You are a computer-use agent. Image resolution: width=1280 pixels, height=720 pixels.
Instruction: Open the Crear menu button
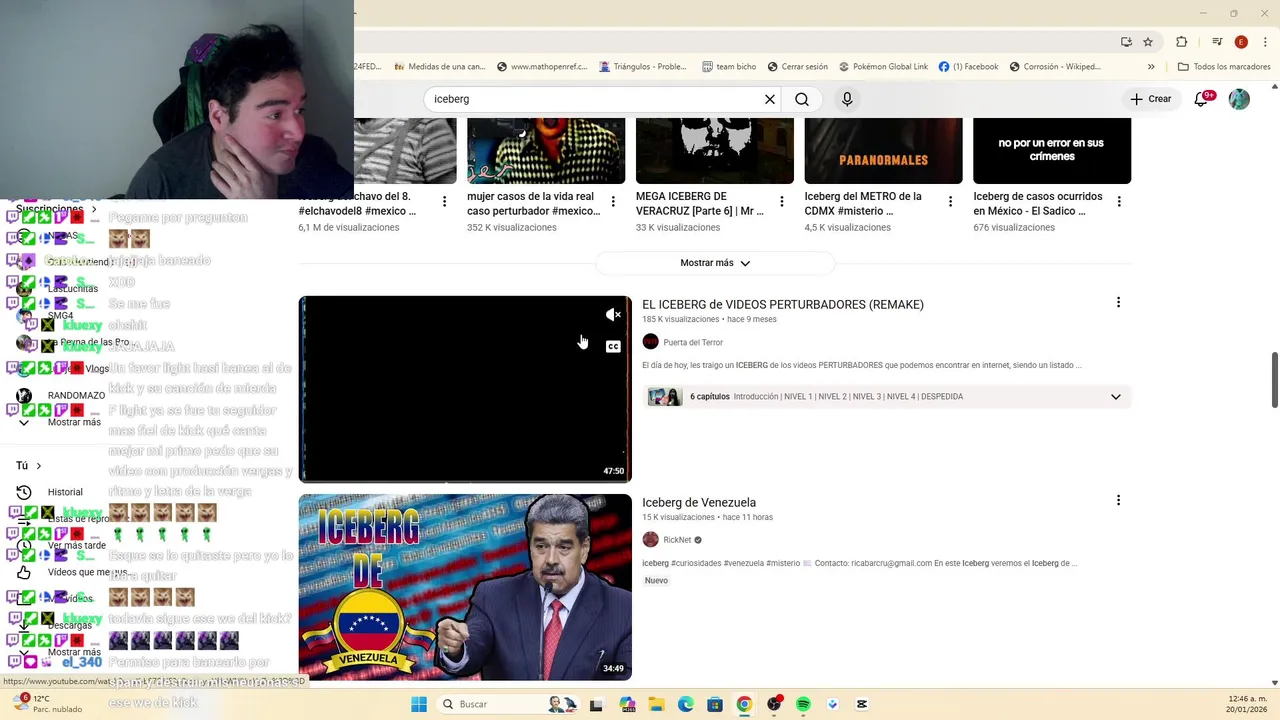(1150, 99)
